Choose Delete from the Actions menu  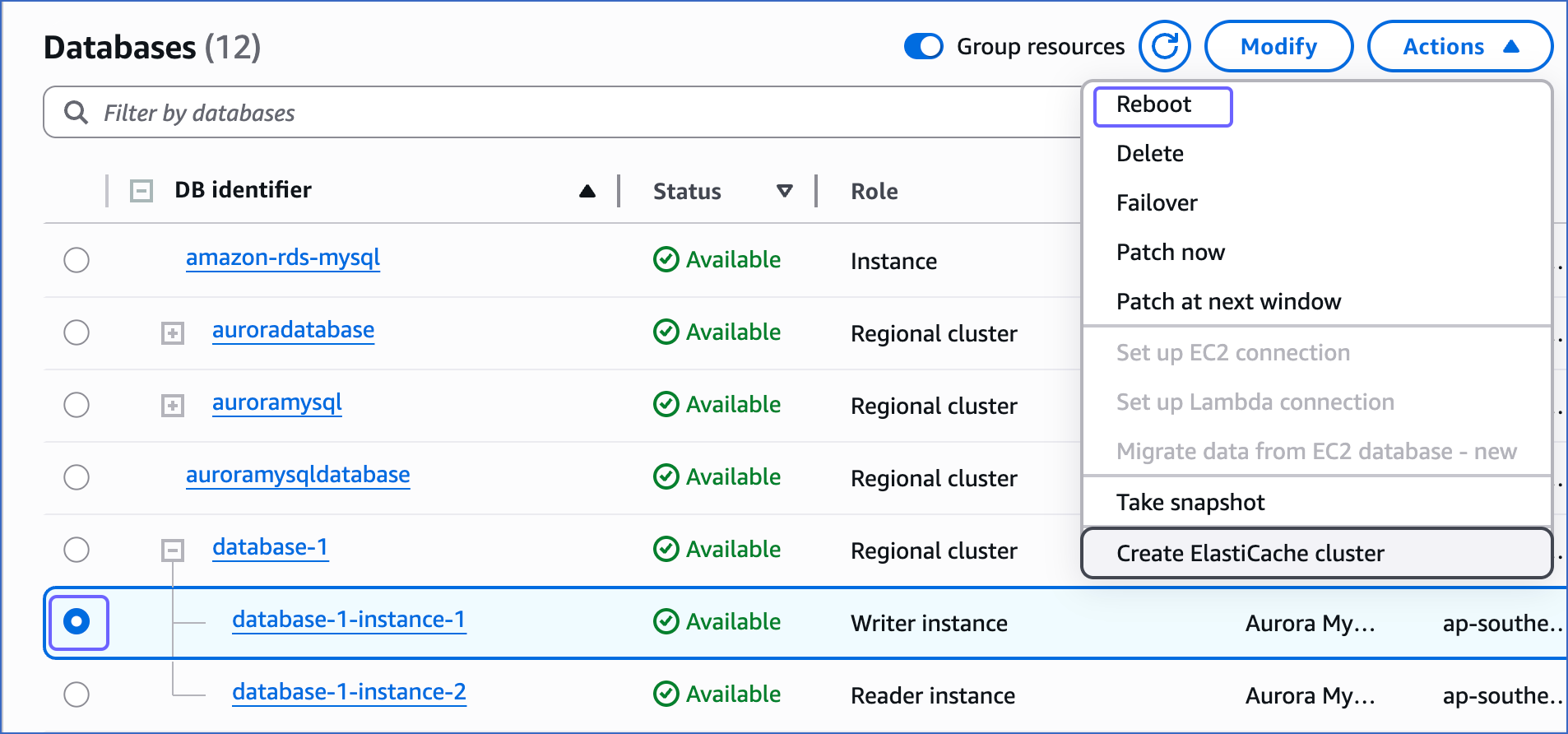(x=1317, y=154)
